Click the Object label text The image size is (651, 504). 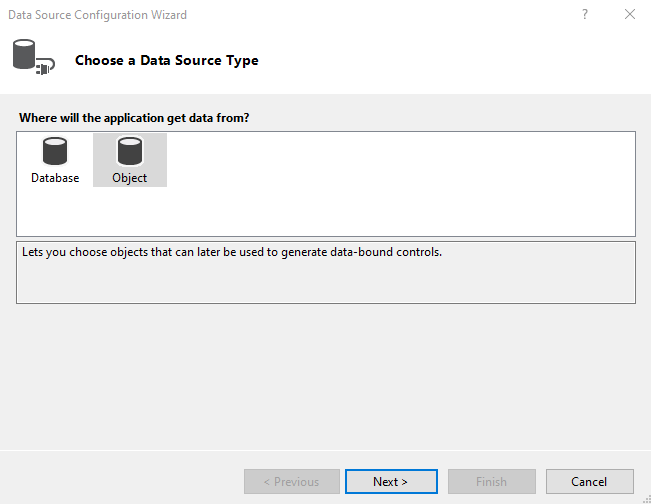pos(130,178)
